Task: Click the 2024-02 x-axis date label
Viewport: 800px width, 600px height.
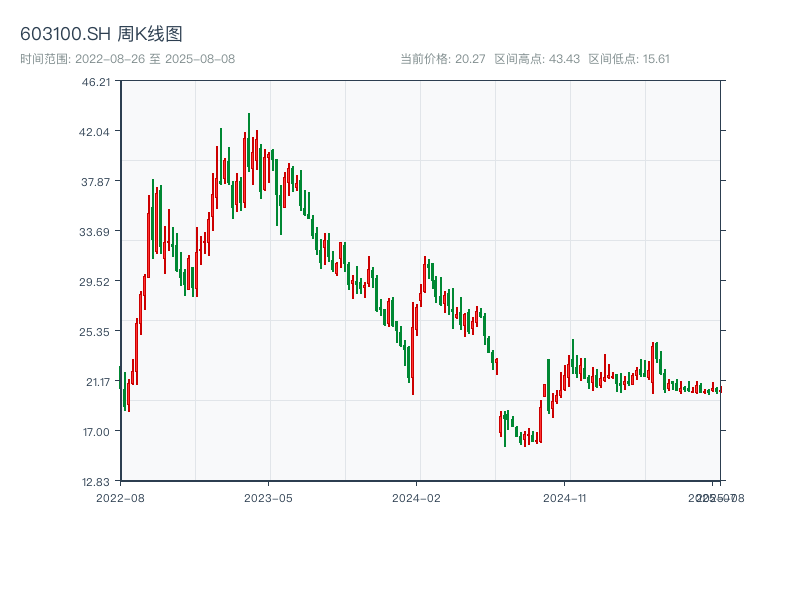Action: 417,497
